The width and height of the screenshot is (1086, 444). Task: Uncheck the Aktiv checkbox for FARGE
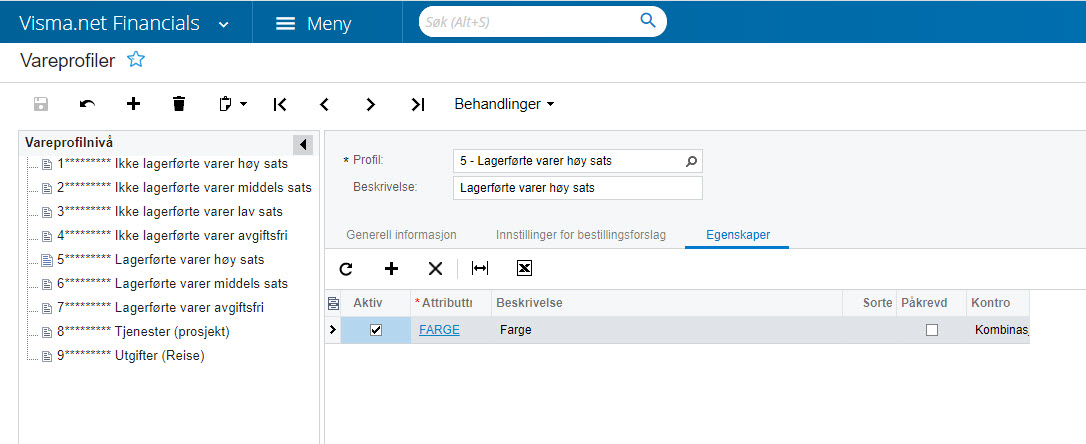[376, 330]
